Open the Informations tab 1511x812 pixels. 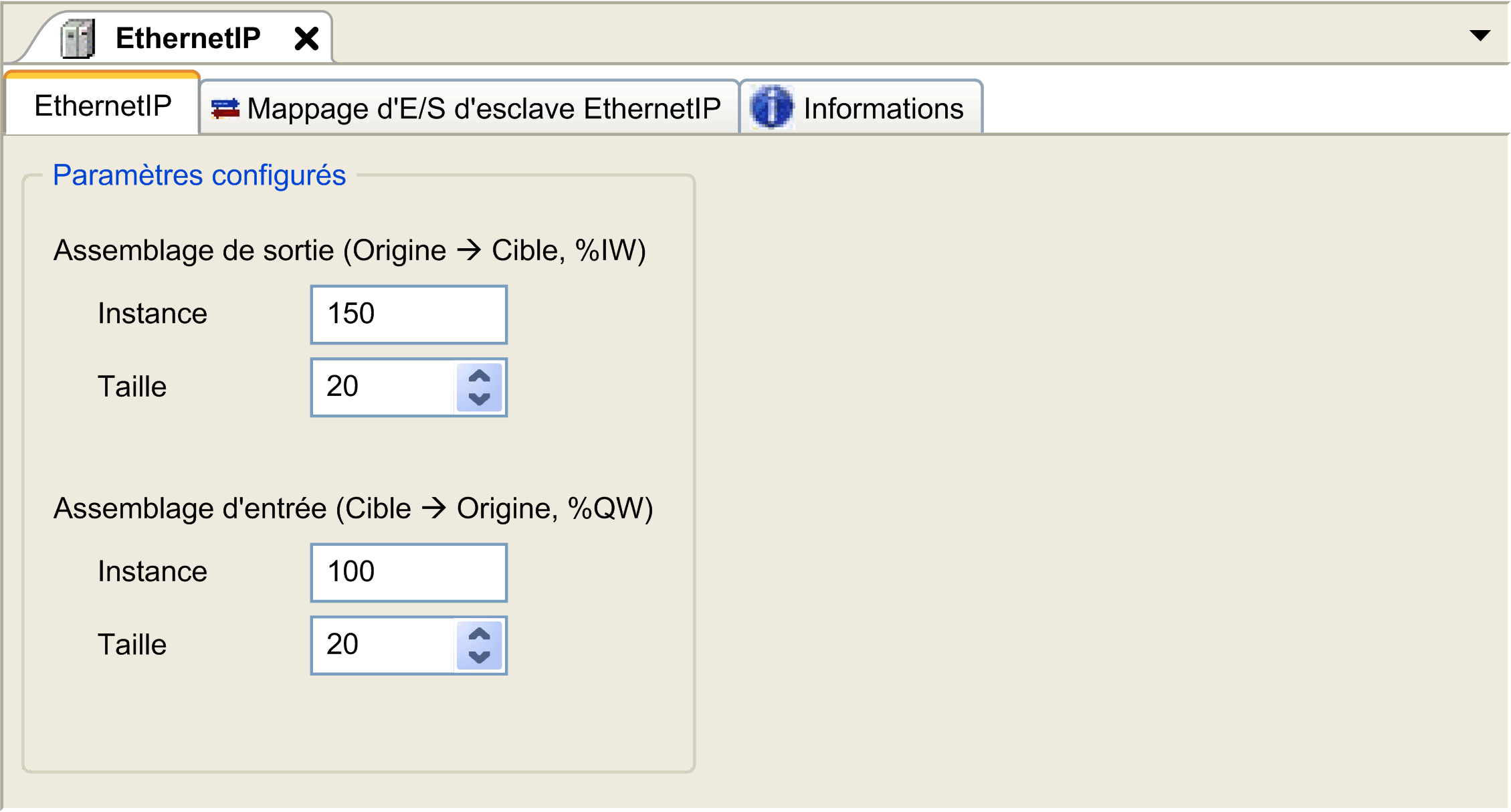tap(862, 108)
